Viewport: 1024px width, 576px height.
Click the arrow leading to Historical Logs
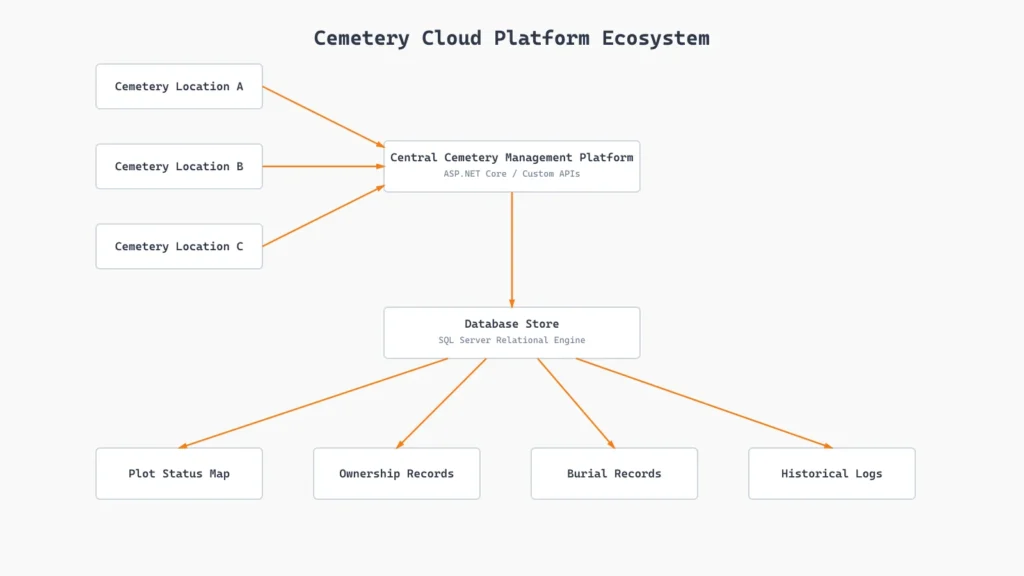[704, 403]
